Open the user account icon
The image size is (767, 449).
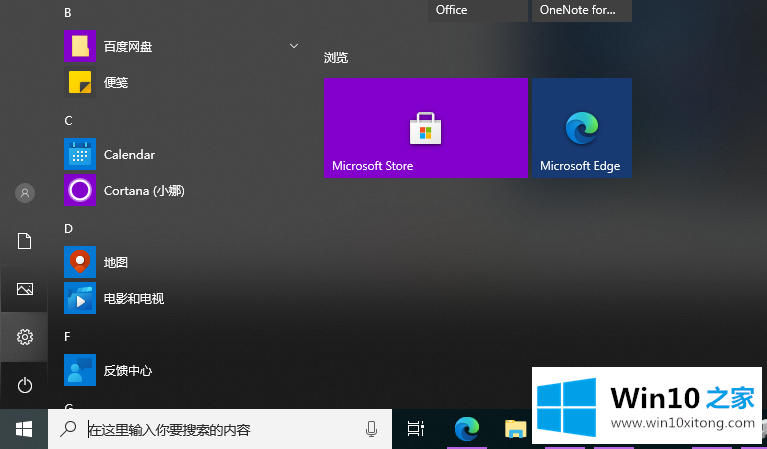coord(25,193)
